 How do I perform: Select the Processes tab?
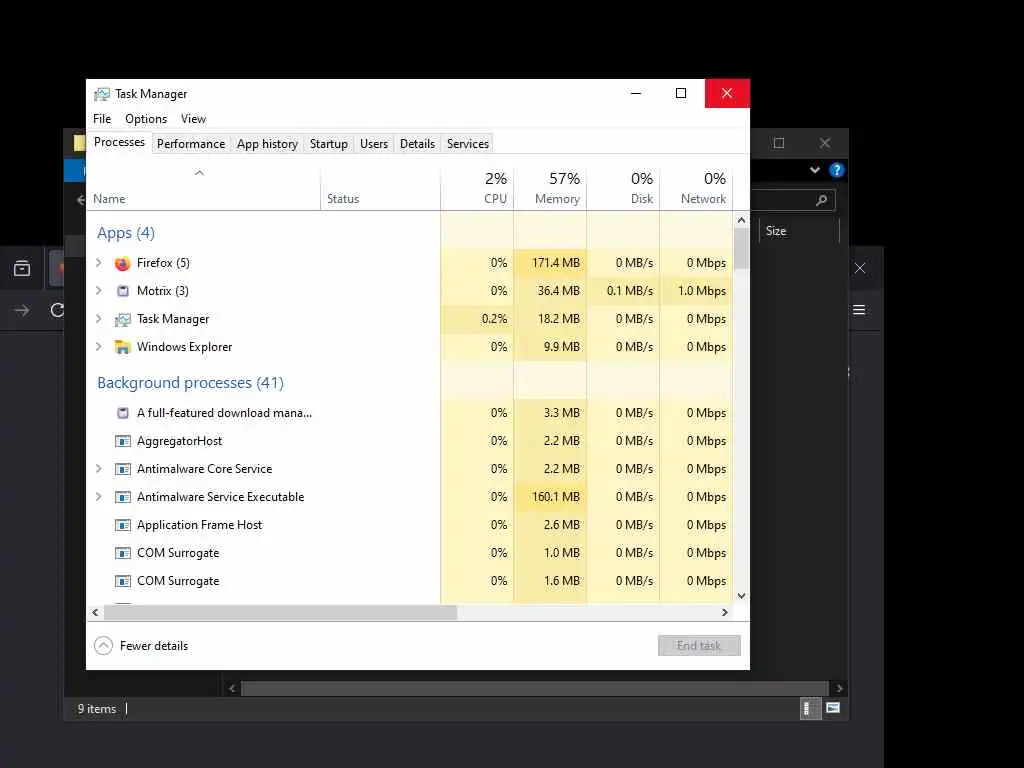pyautogui.click(x=120, y=142)
